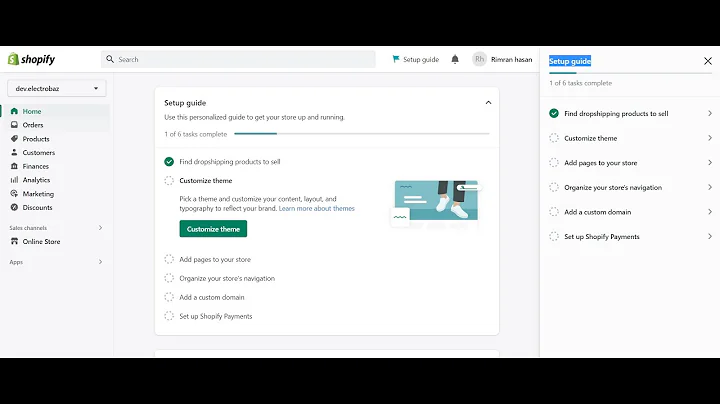Click the Discounts badge icon
Screen dimensions: 720x404
[14, 208]
